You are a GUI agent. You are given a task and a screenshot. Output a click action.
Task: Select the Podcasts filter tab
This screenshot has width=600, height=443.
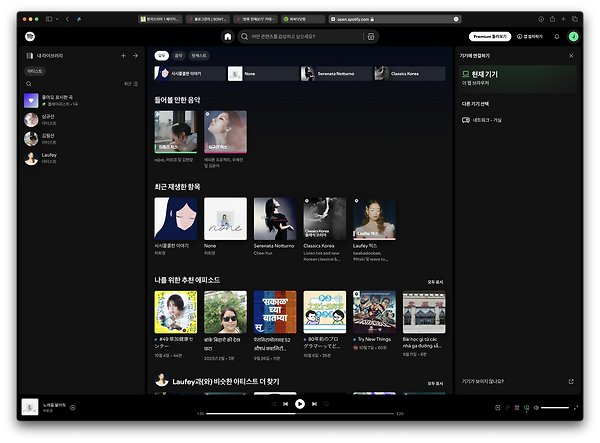point(199,56)
